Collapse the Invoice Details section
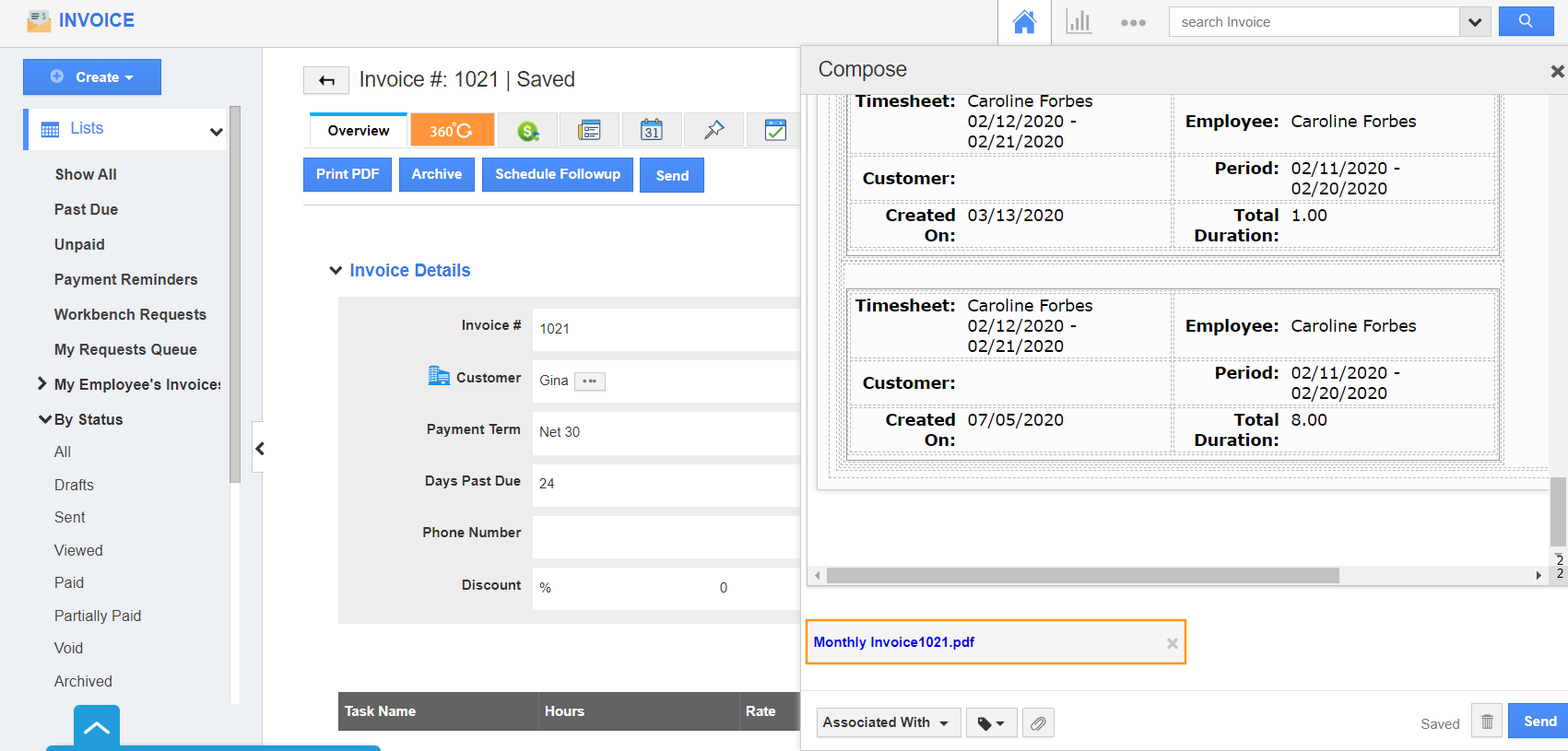 pyautogui.click(x=336, y=270)
